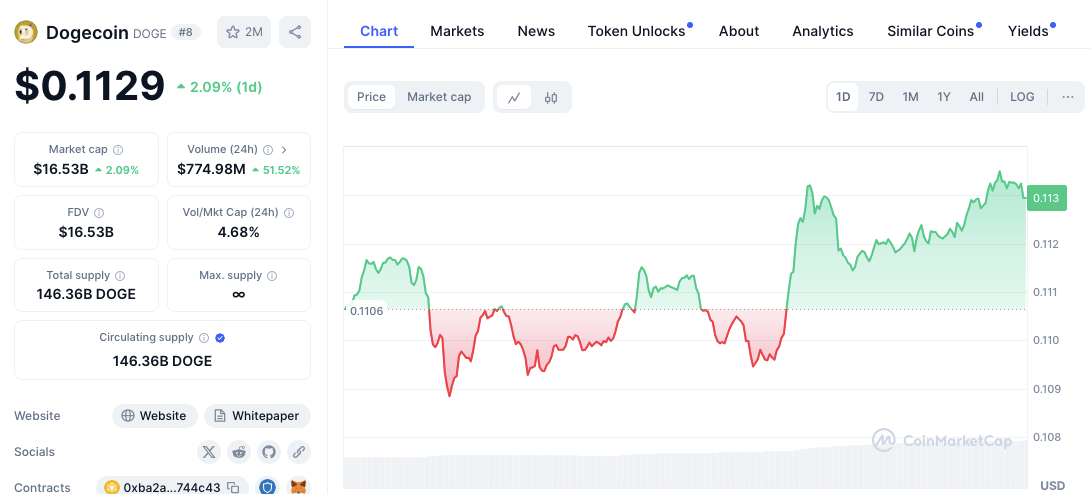Switch to the Markets tab
Screen dimensions: 1091x494
pos(457,31)
